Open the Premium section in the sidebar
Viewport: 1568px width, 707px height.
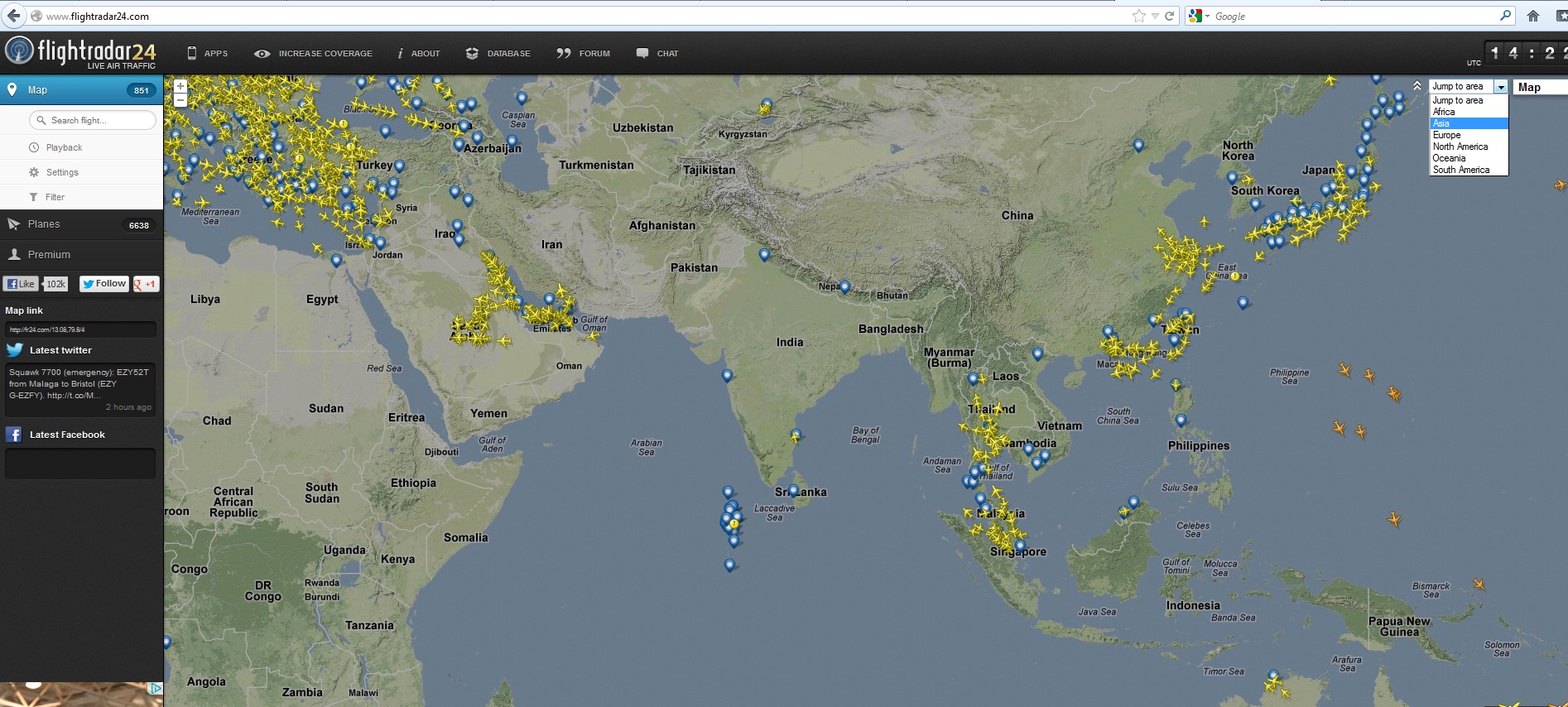tap(49, 255)
